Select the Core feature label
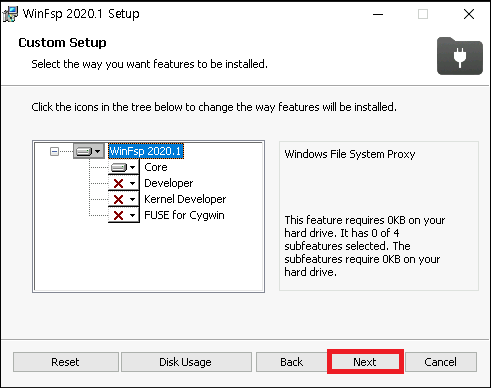 tap(156, 167)
